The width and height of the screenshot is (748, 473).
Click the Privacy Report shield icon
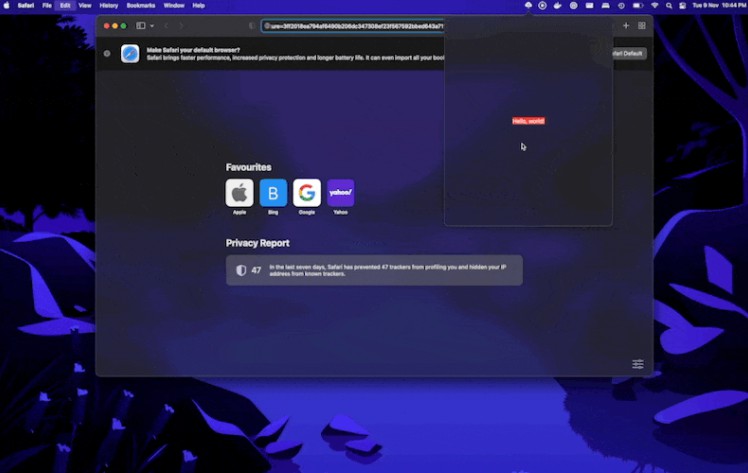click(x=241, y=270)
